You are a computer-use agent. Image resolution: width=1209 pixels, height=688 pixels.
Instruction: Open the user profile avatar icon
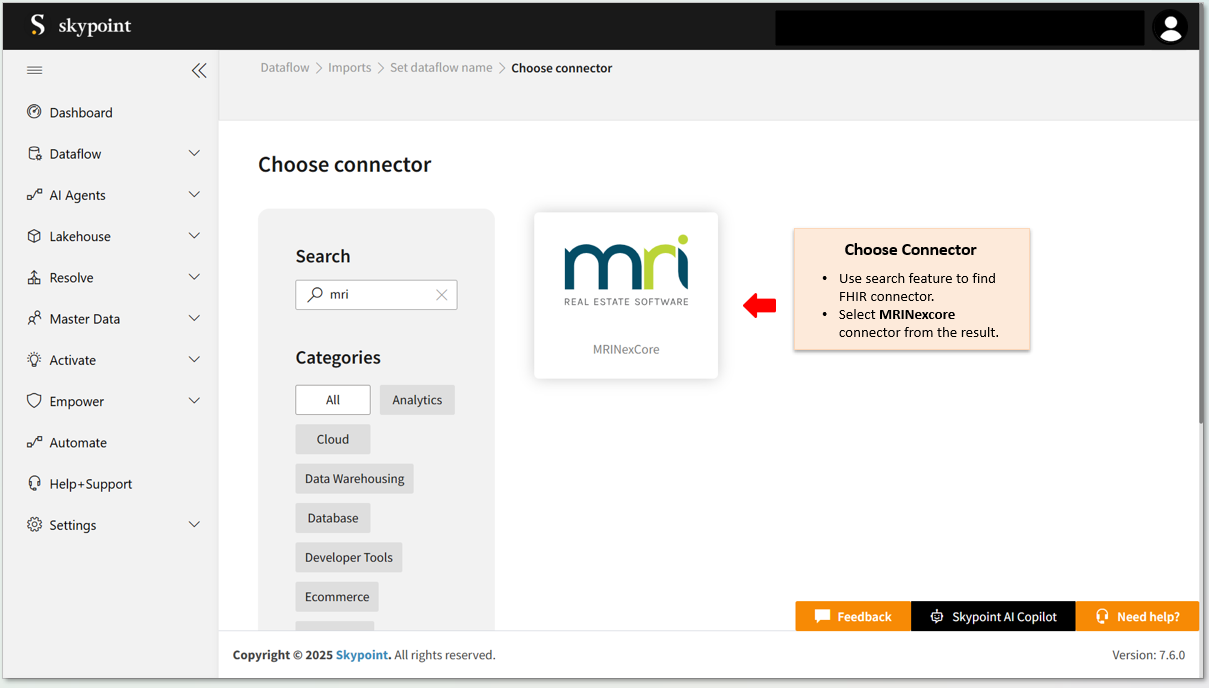(1170, 27)
